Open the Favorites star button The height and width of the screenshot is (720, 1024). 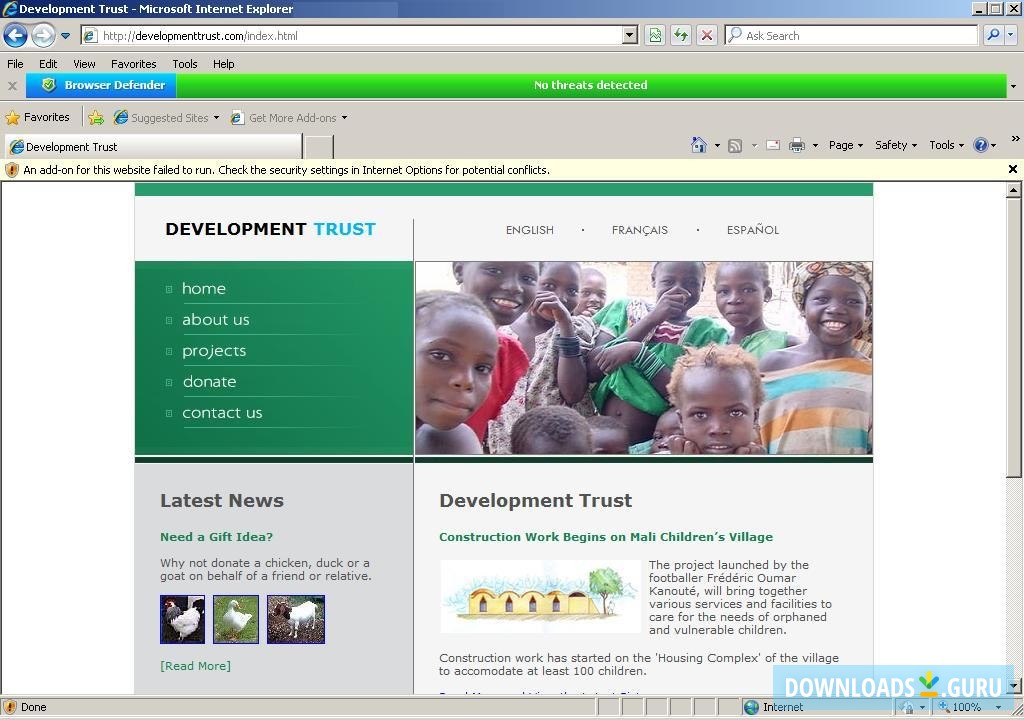(37, 118)
